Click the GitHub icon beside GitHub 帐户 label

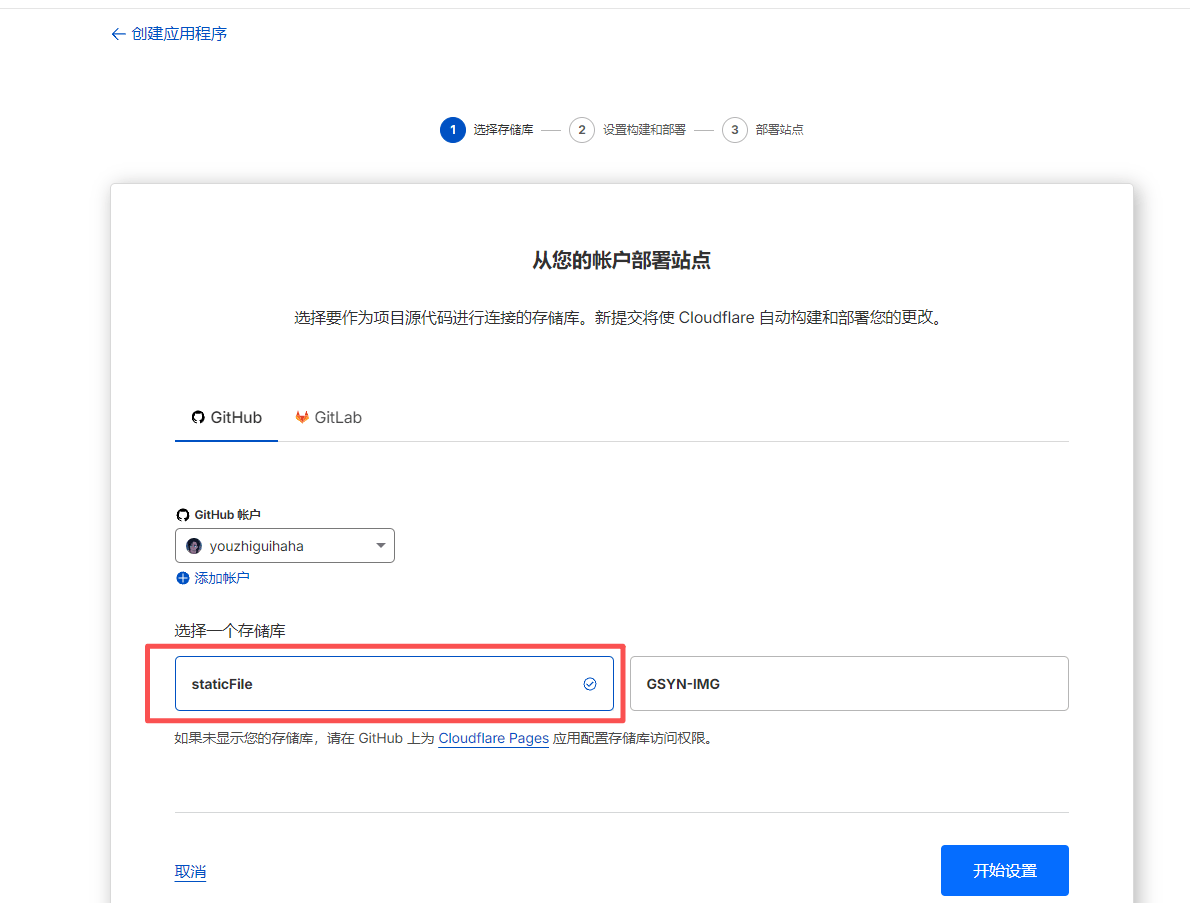(x=183, y=514)
